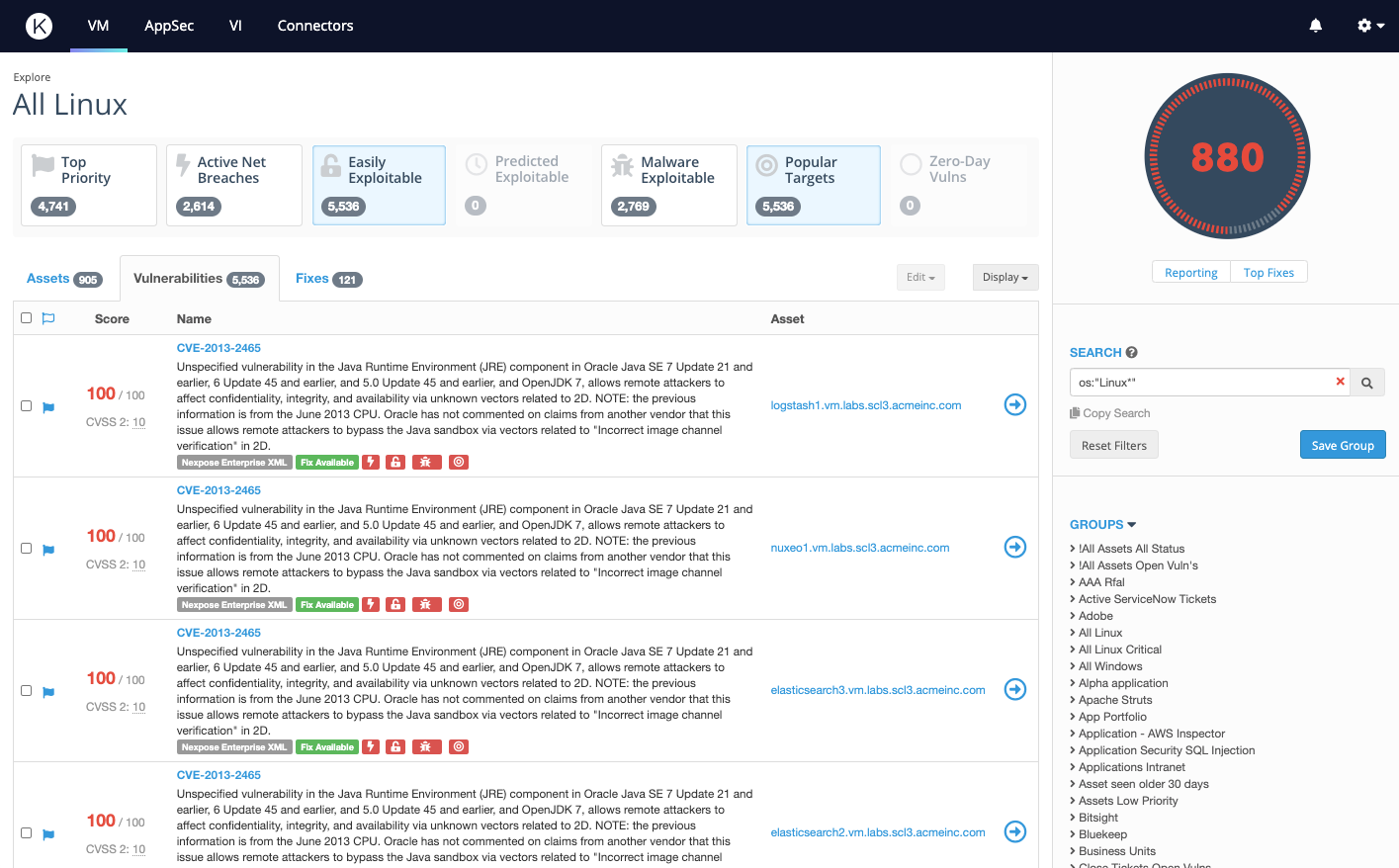Open the Display dropdown above the table

1005,278
